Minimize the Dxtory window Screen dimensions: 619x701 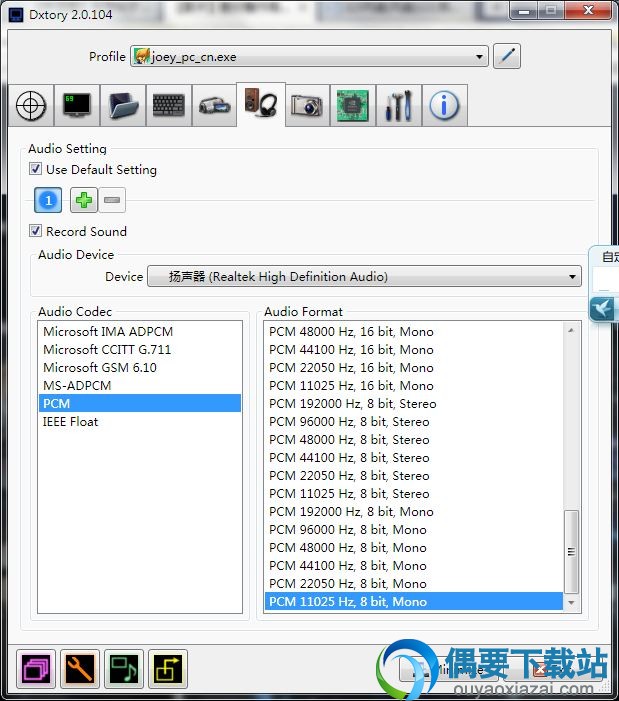(x=523, y=11)
